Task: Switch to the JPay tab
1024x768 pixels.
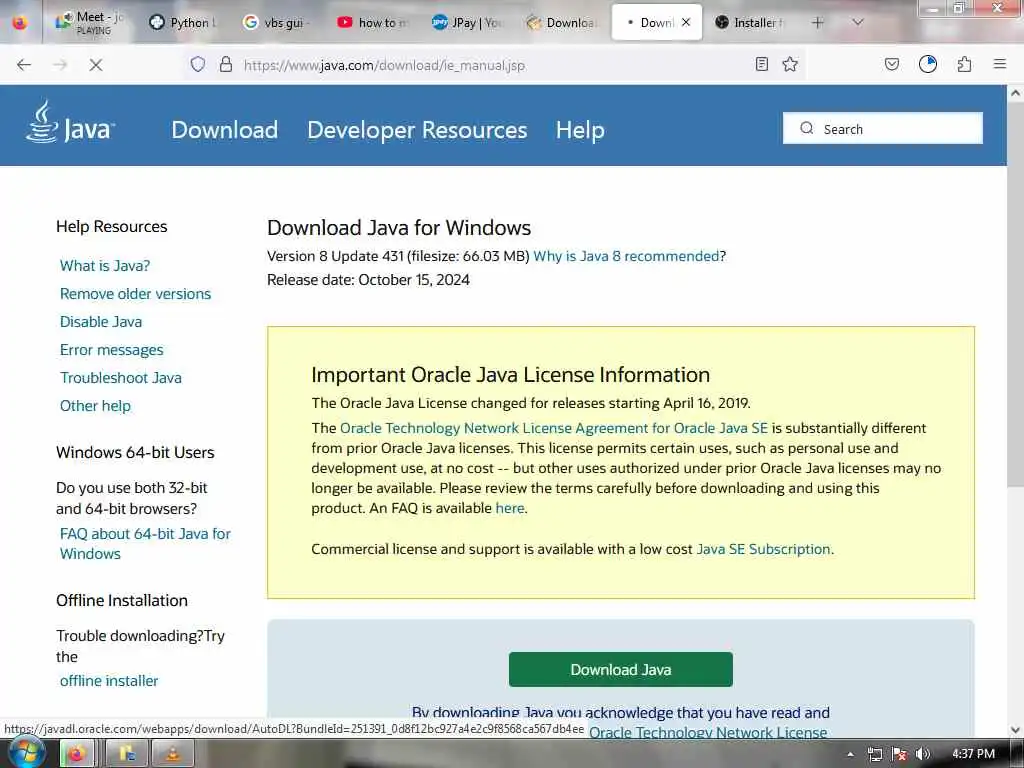Action: click(x=466, y=22)
